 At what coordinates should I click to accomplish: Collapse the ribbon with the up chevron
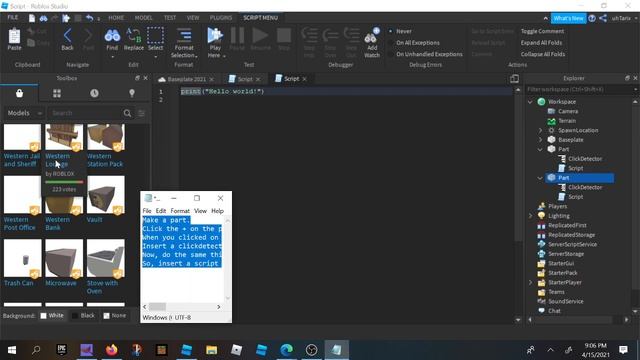pos(545,18)
